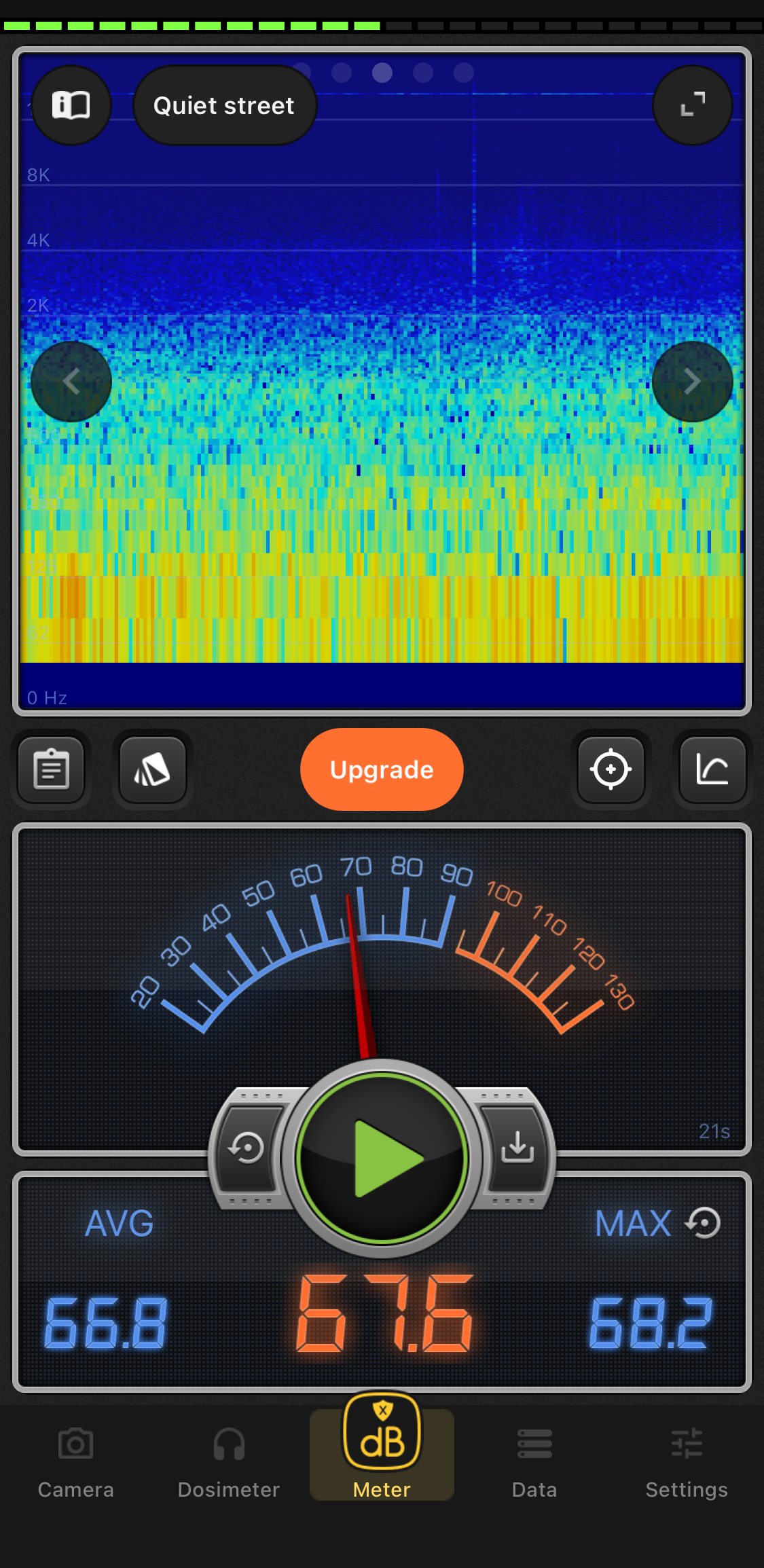
Task: Go to previous chart with left arrow
Action: click(x=71, y=382)
